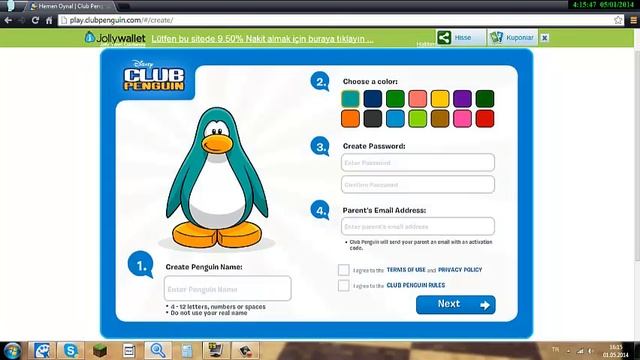Click the page vertical scrollbar
Image resolution: width=640 pixels, height=360 pixels.
637,155
